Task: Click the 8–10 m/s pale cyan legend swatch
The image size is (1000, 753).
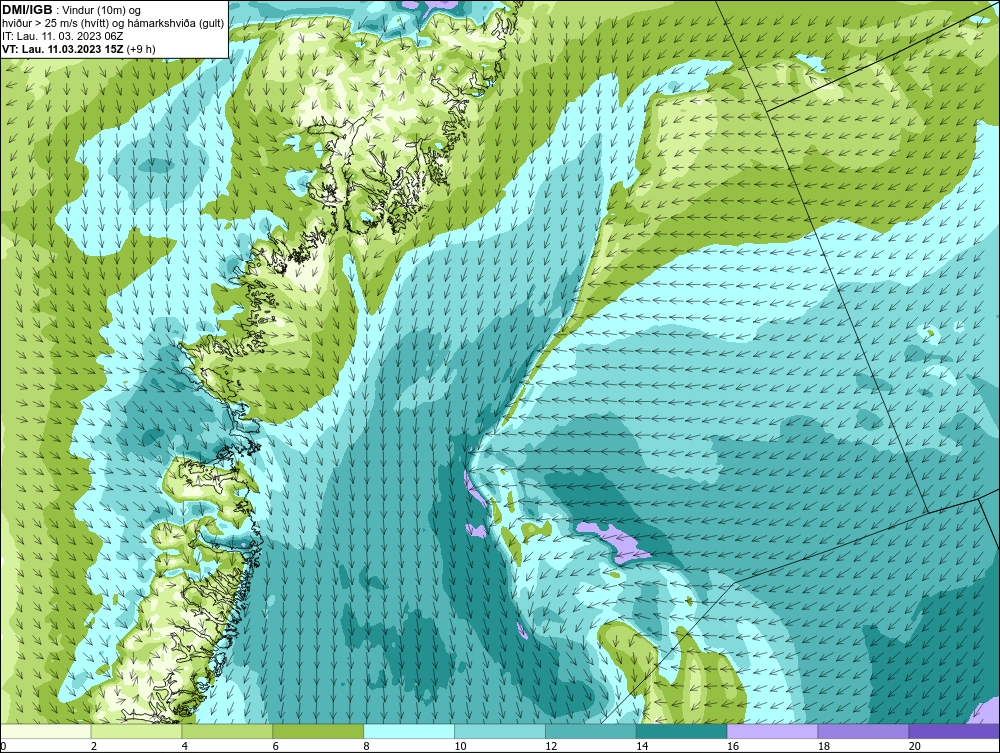Action: (x=409, y=731)
